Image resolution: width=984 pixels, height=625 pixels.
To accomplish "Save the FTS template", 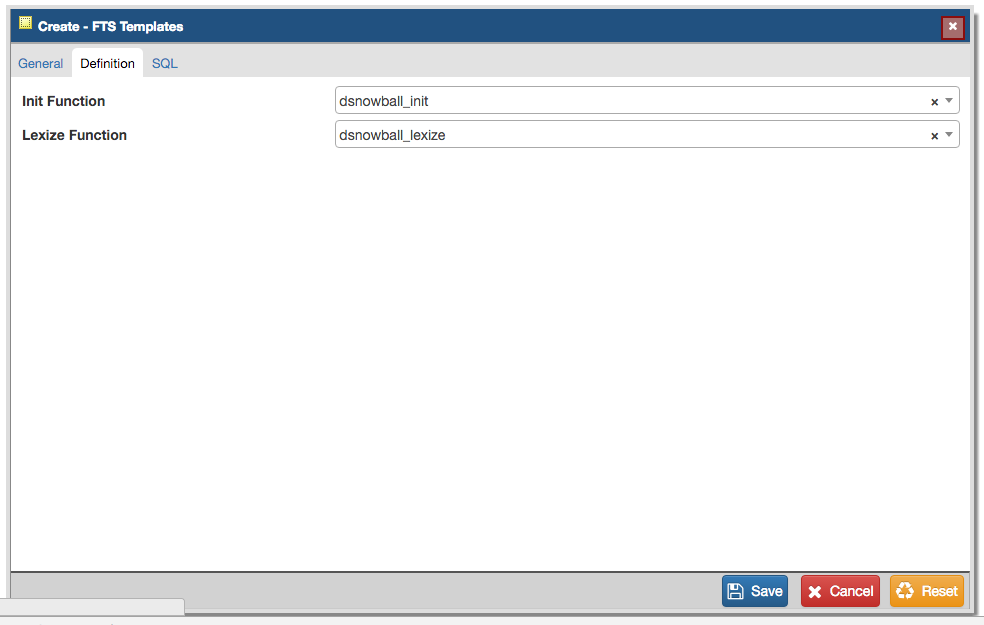I will pos(754,591).
